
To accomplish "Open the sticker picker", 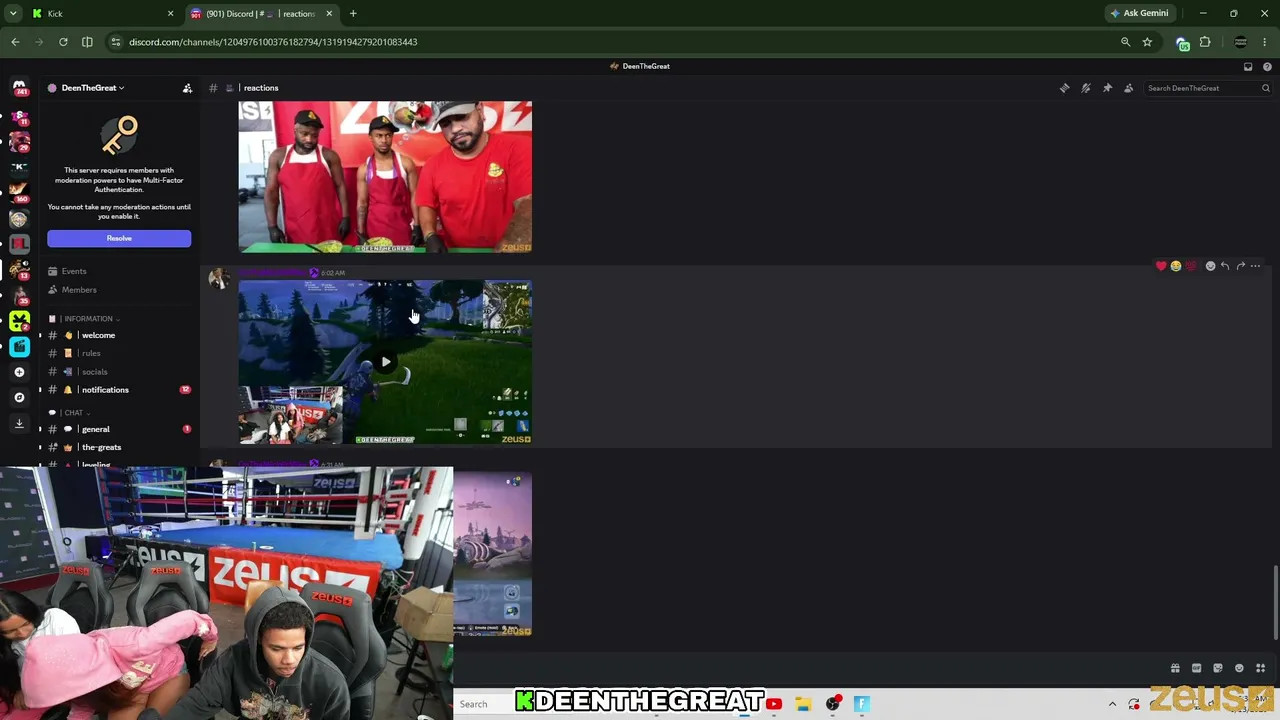I will click(1218, 668).
